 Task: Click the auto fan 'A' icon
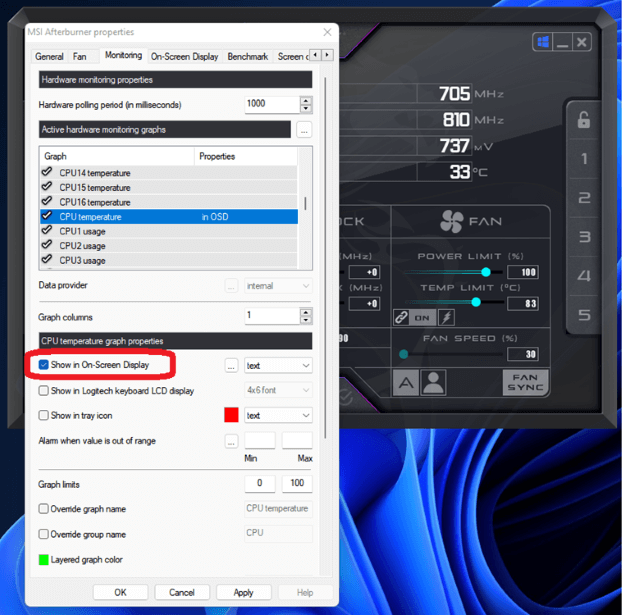pos(406,382)
